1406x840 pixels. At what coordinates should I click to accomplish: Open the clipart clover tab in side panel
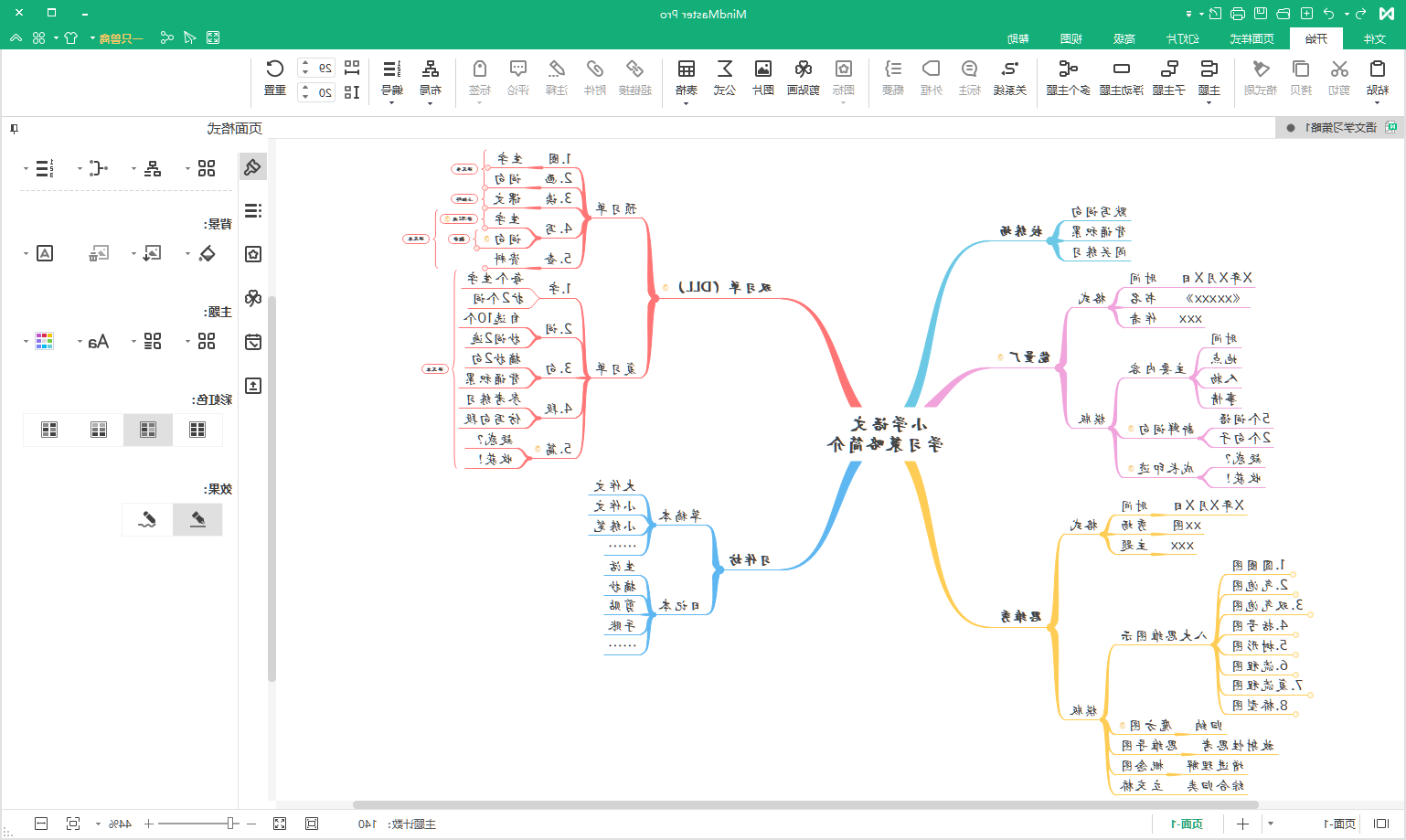click(253, 298)
